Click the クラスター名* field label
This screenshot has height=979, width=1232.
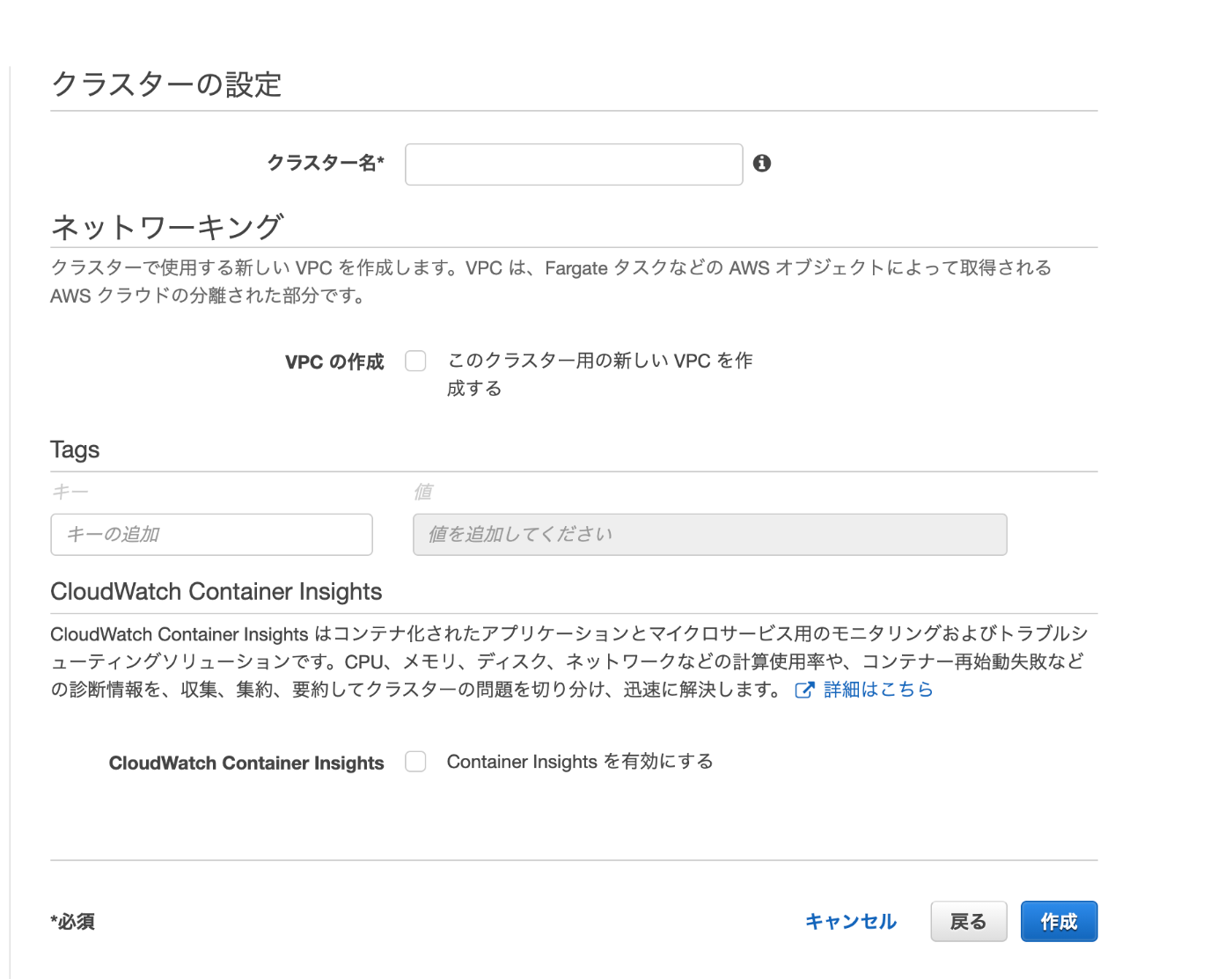[326, 163]
